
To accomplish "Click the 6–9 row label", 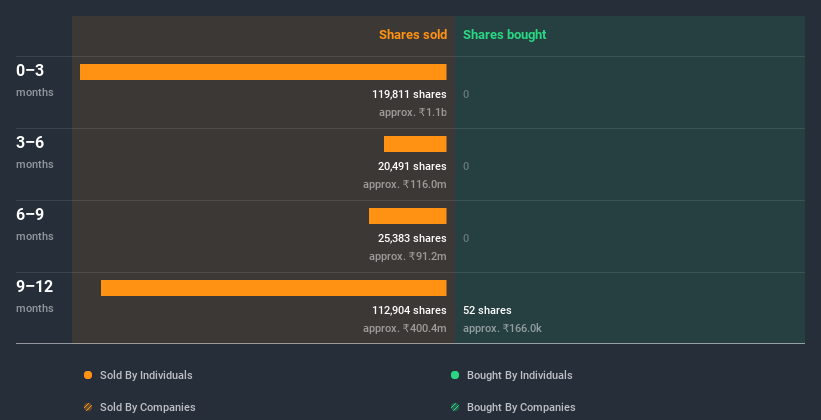I will [30, 214].
